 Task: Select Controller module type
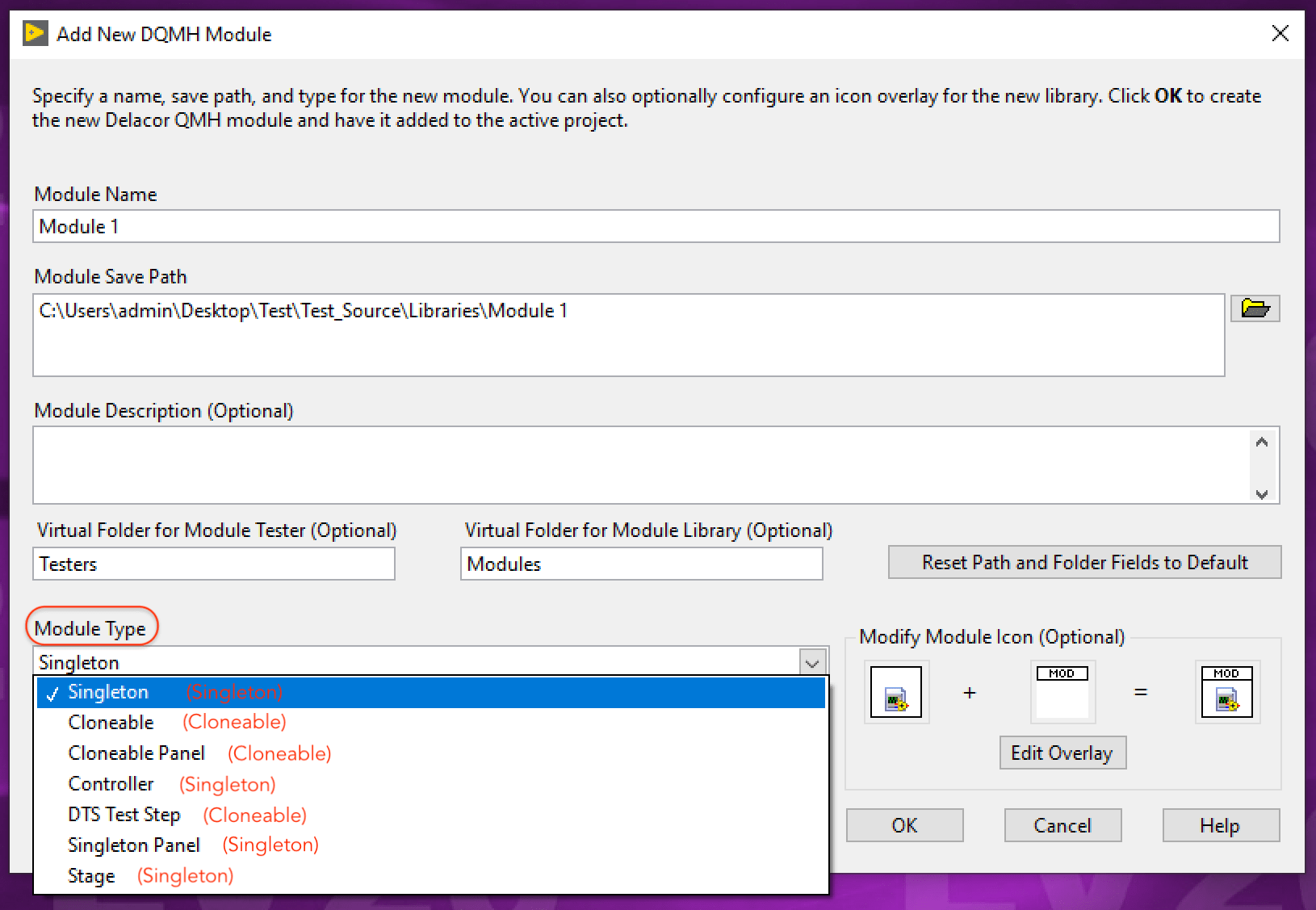click(x=431, y=784)
